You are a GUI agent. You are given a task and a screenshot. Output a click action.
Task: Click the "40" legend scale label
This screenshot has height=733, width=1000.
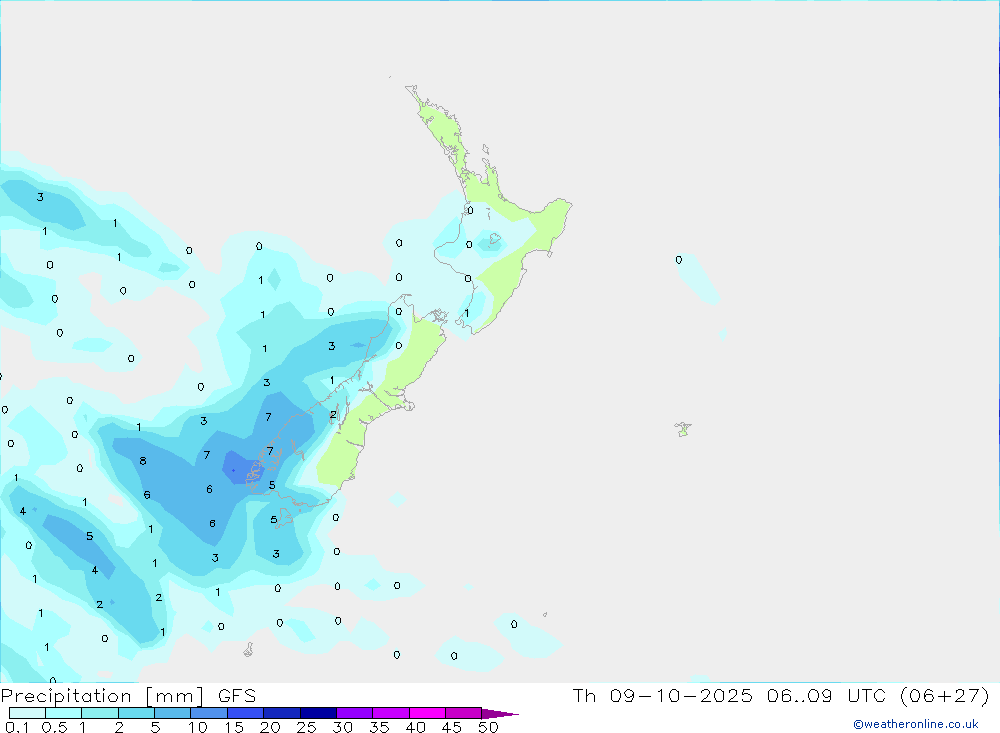point(415,727)
